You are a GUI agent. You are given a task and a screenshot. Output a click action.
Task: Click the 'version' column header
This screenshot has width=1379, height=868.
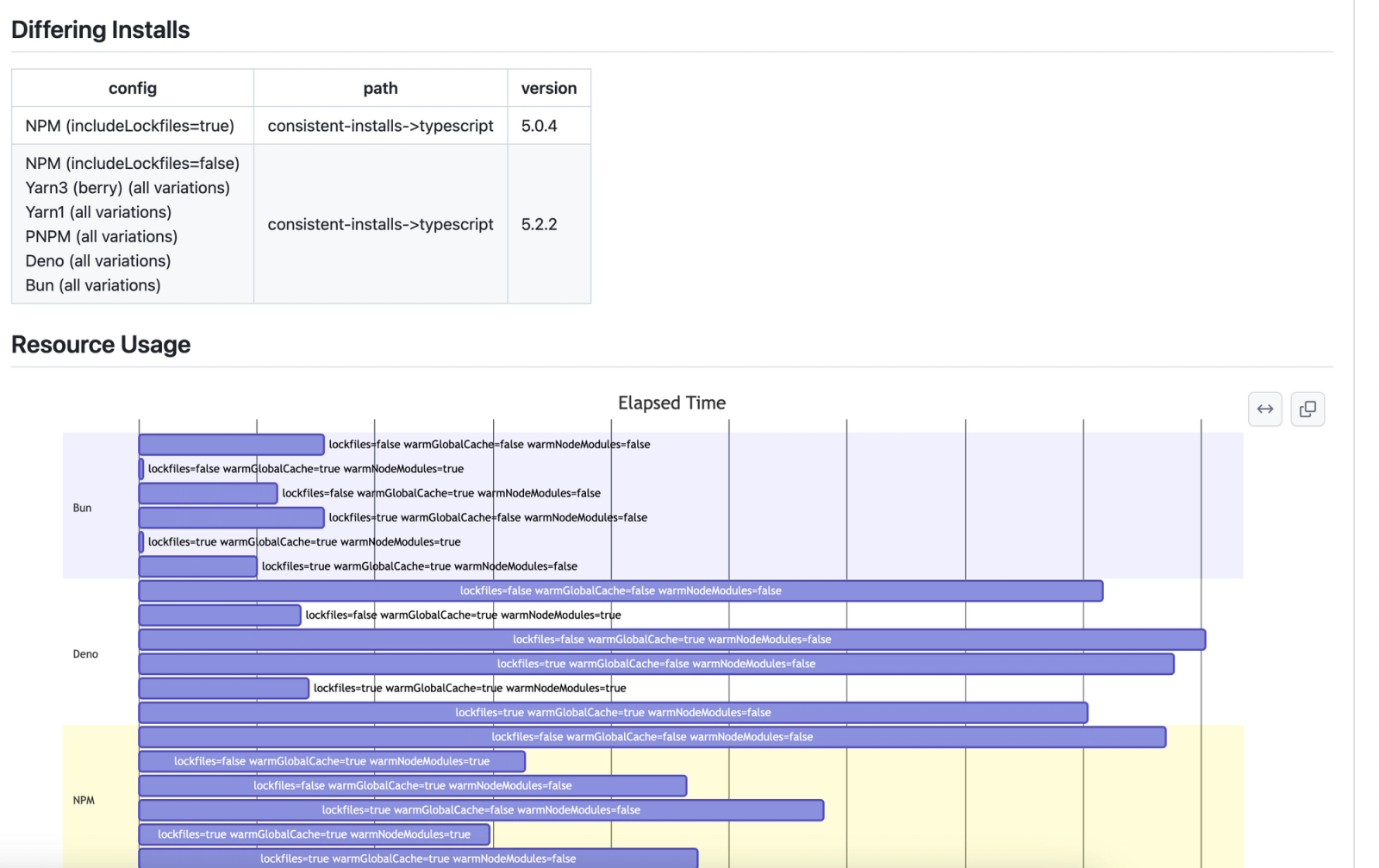(x=549, y=88)
